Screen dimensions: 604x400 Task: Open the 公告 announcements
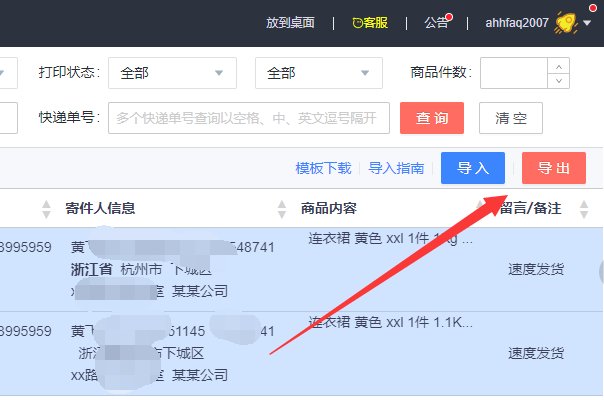click(x=436, y=23)
